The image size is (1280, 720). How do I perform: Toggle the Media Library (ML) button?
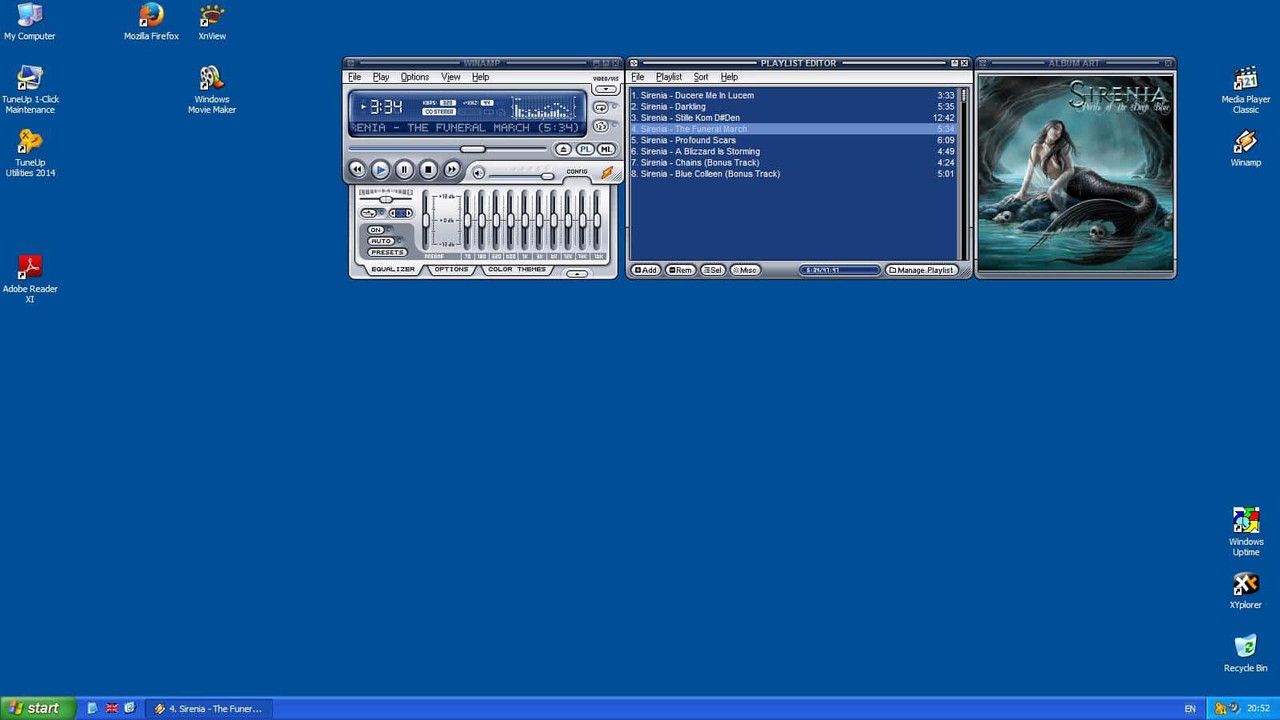click(606, 149)
